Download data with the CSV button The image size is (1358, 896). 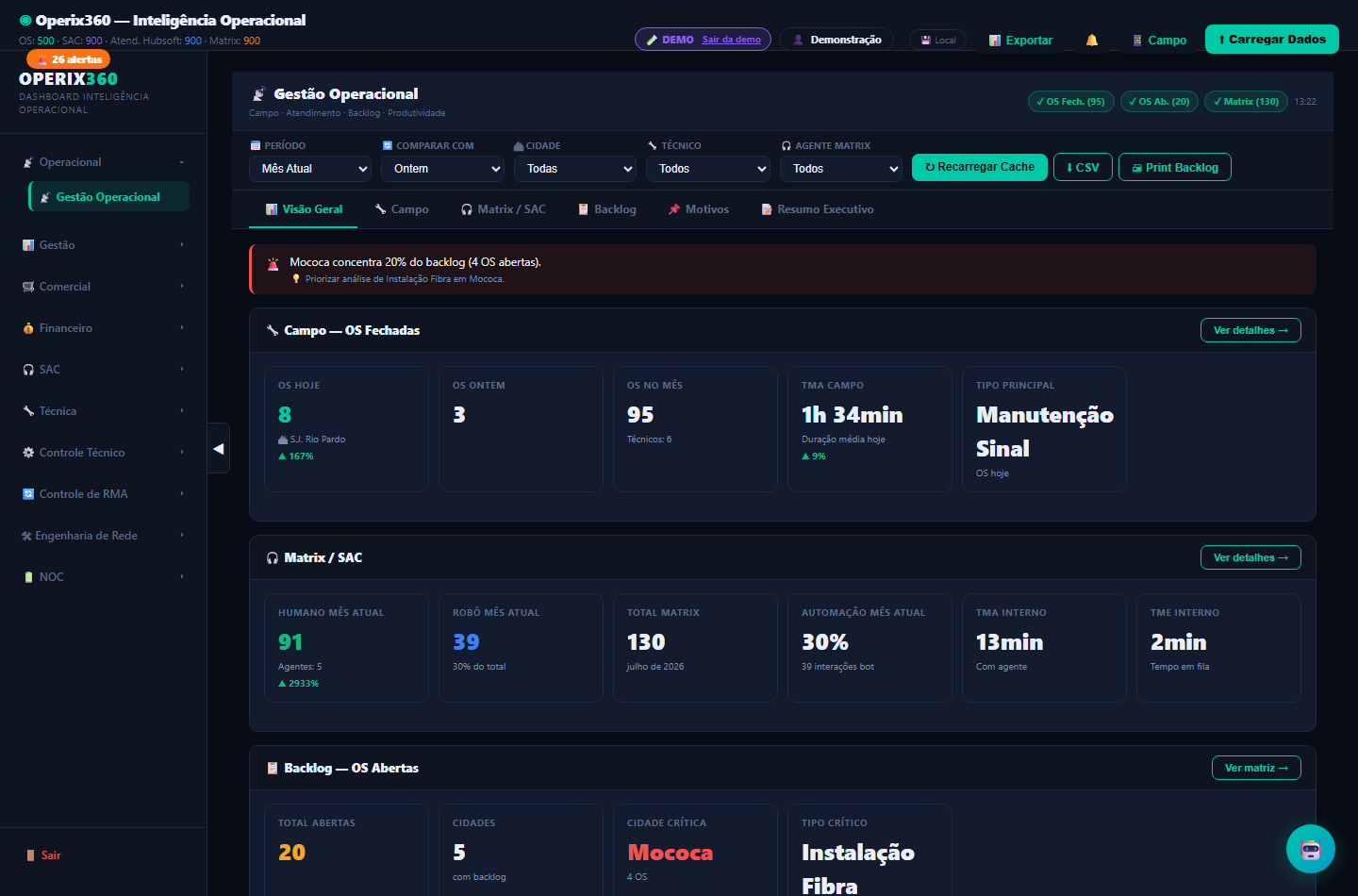(x=1083, y=167)
